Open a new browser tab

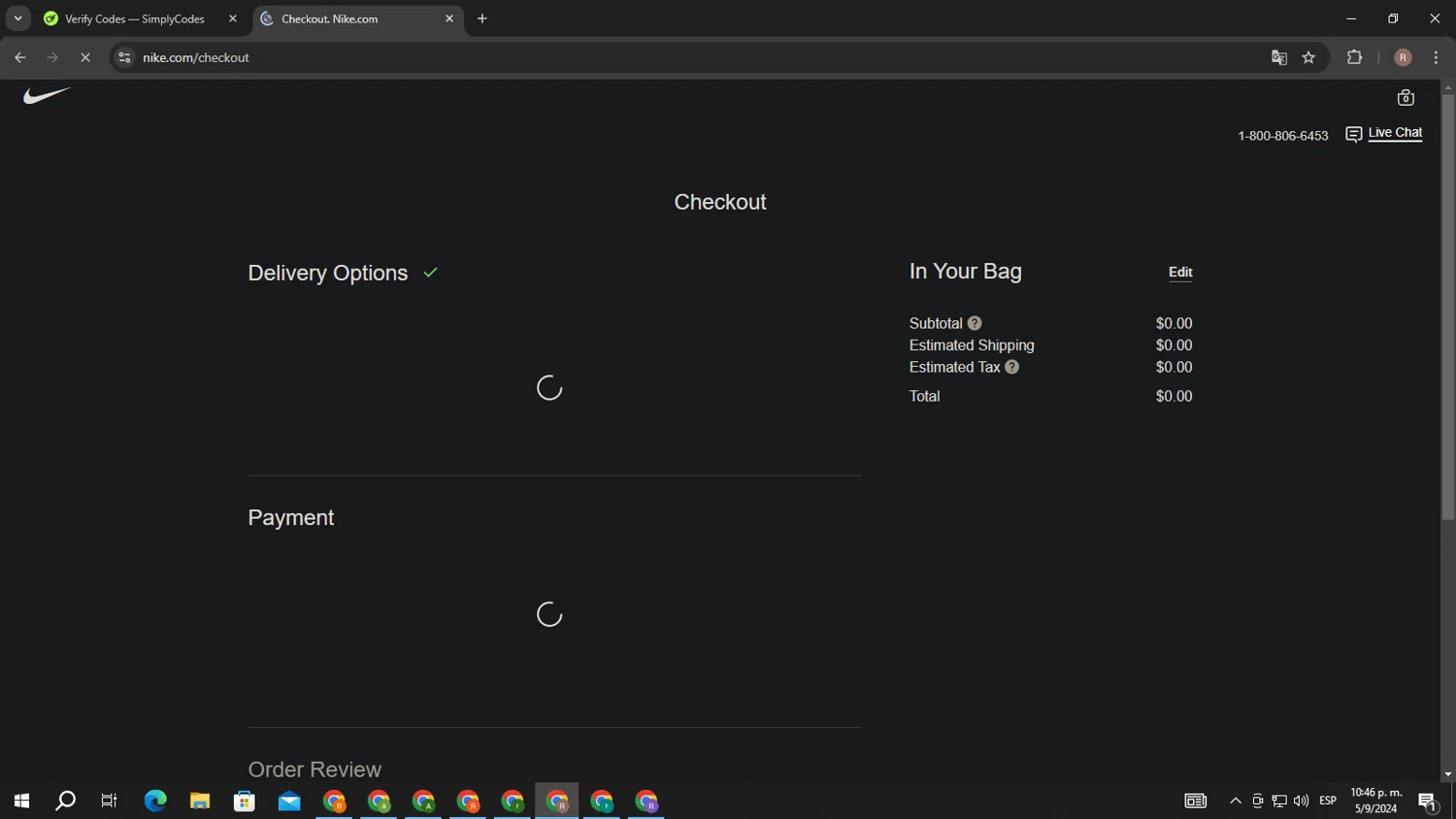tap(482, 18)
